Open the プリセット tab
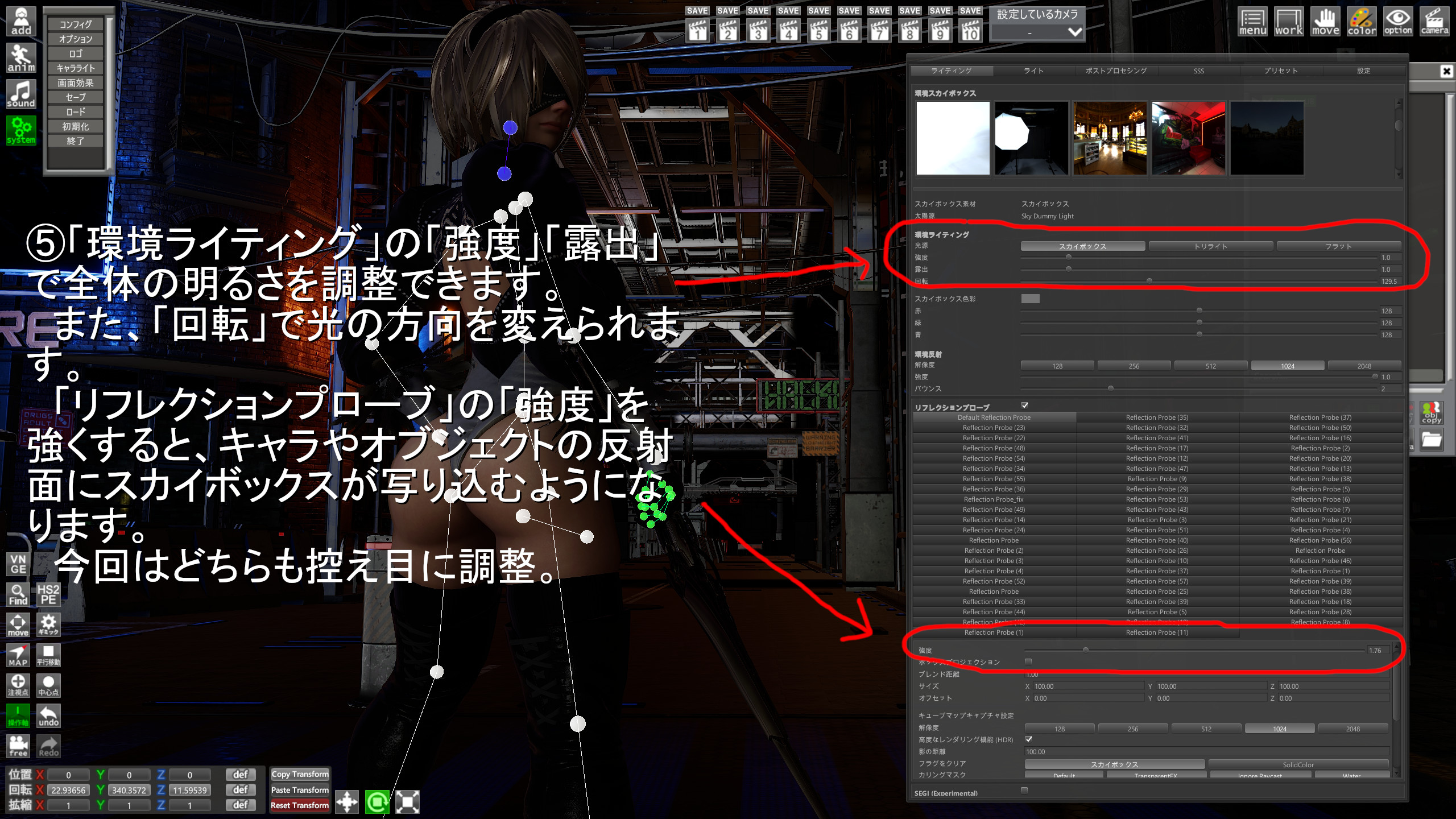Image resolution: width=1456 pixels, height=819 pixels. (1281, 71)
